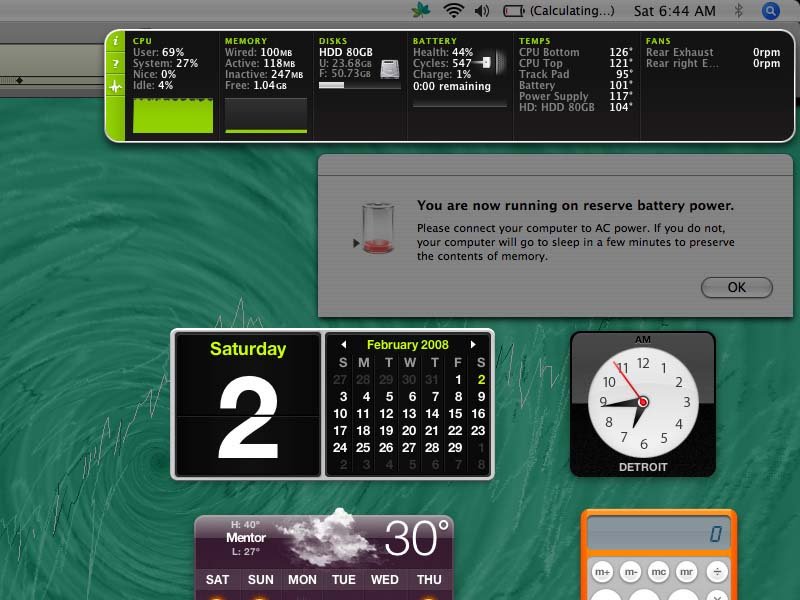Image resolution: width=800 pixels, height=600 pixels.
Task: Click the 30° temperature in weather widget
Action: click(417, 538)
